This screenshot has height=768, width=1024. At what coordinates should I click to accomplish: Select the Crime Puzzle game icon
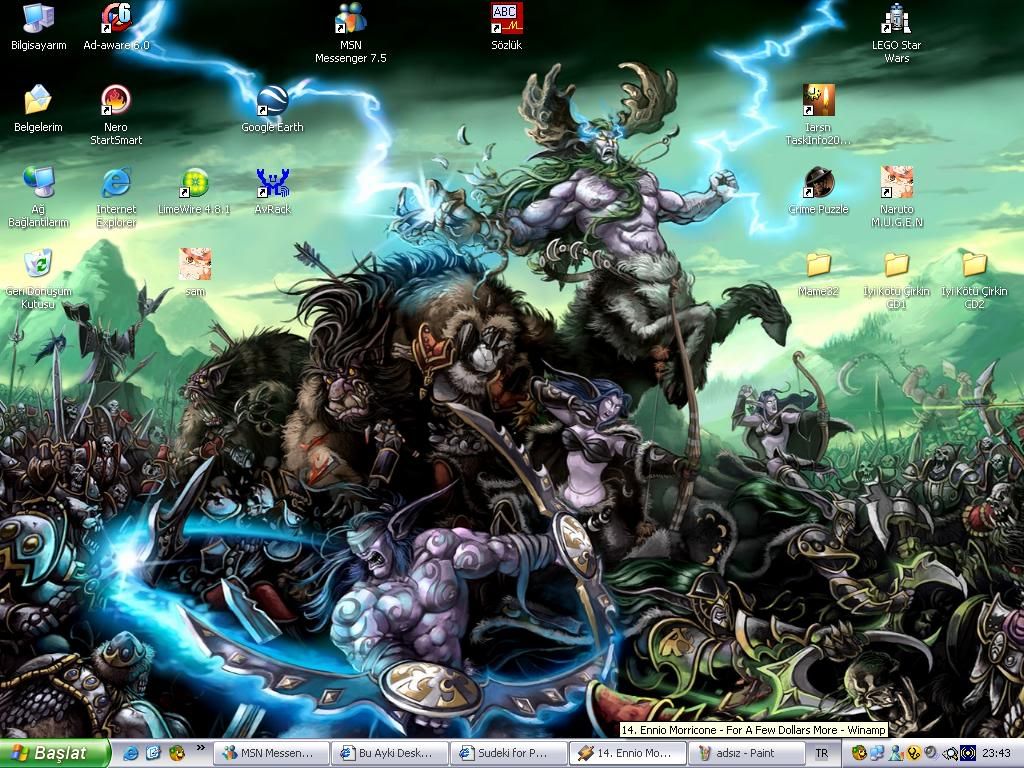click(x=818, y=184)
